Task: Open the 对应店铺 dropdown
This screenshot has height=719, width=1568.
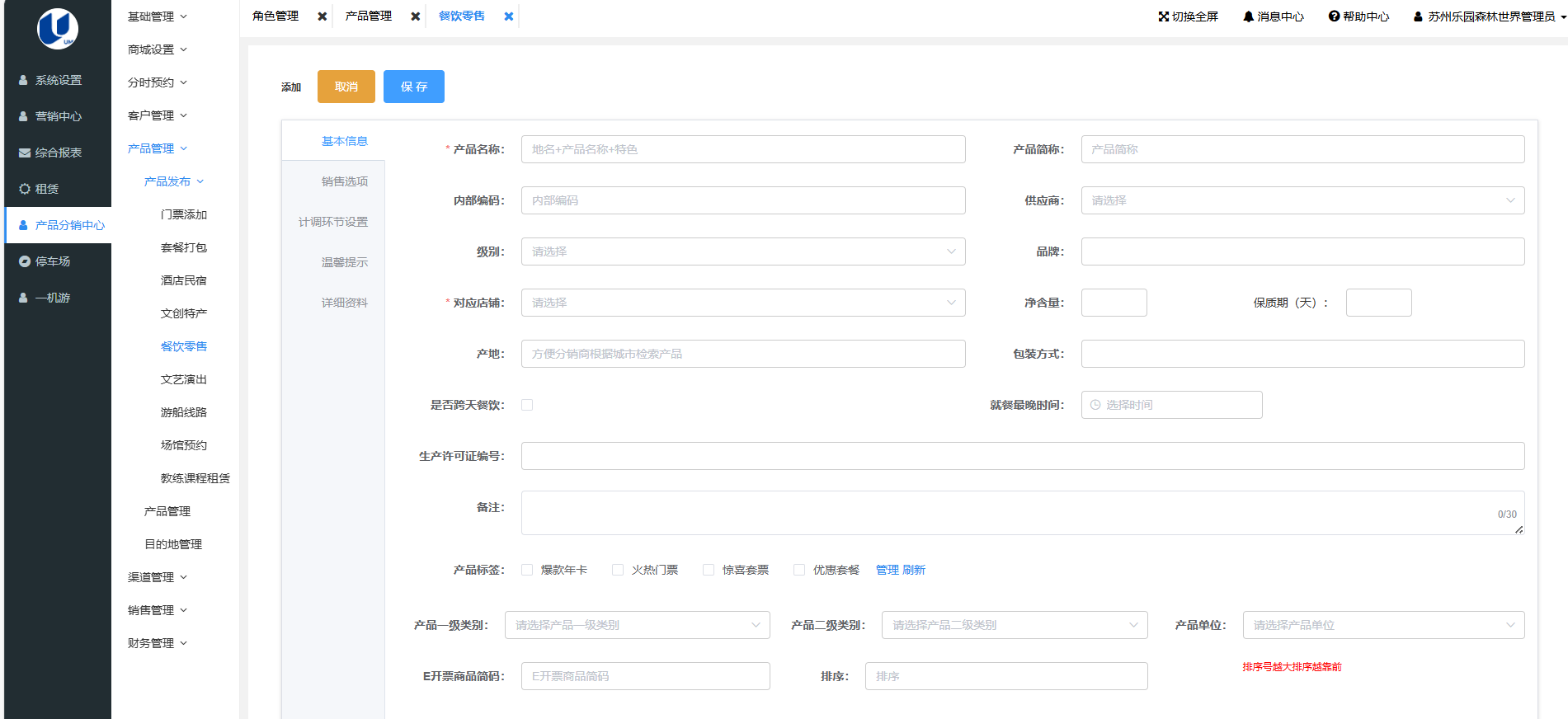Action: point(742,303)
